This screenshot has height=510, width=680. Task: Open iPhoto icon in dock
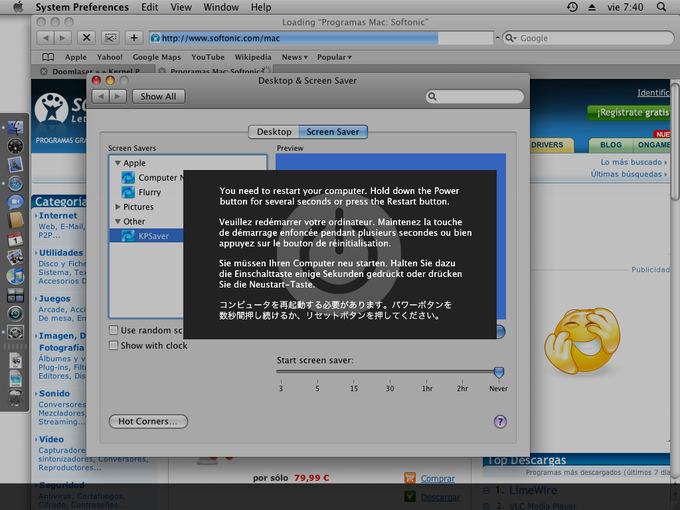[x=15, y=258]
